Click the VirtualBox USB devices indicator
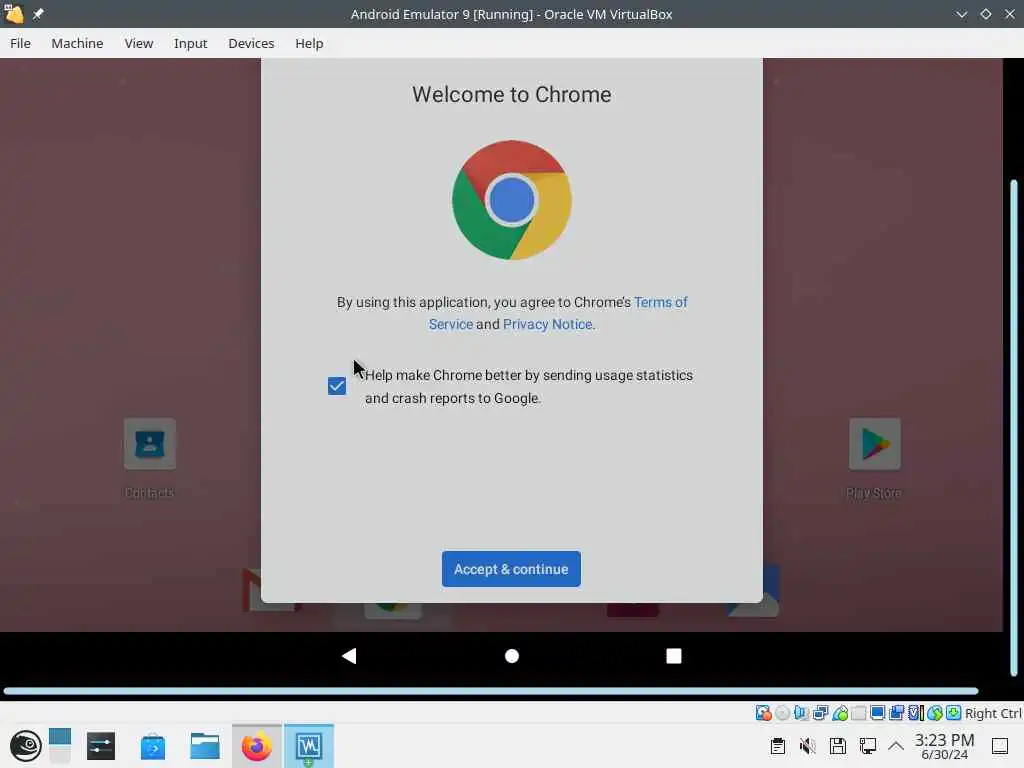1024x768 pixels. point(840,713)
